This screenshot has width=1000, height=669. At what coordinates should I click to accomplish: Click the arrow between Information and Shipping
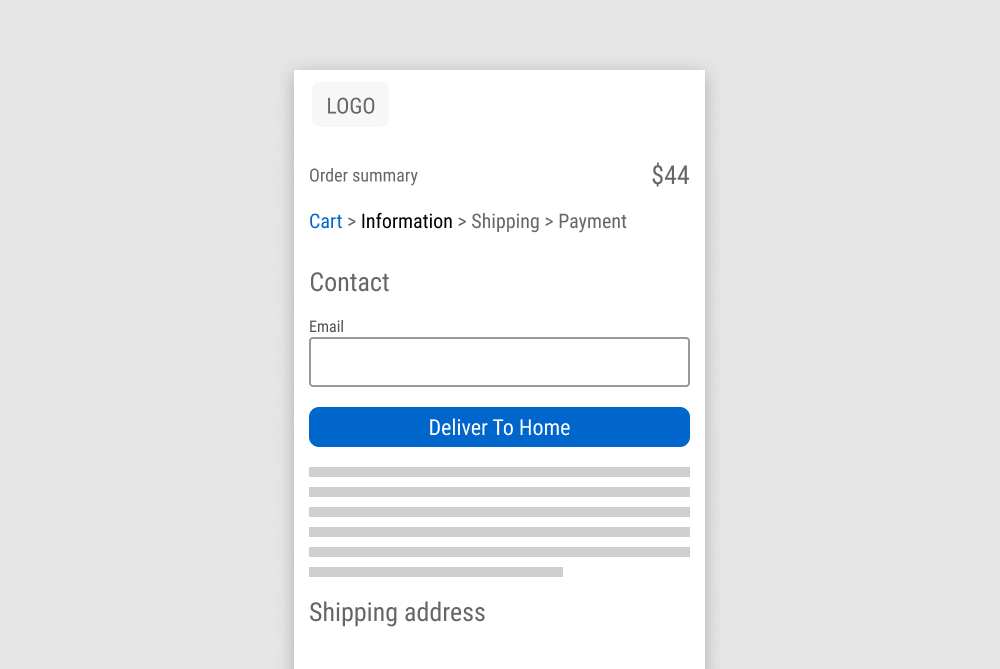point(462,222)
